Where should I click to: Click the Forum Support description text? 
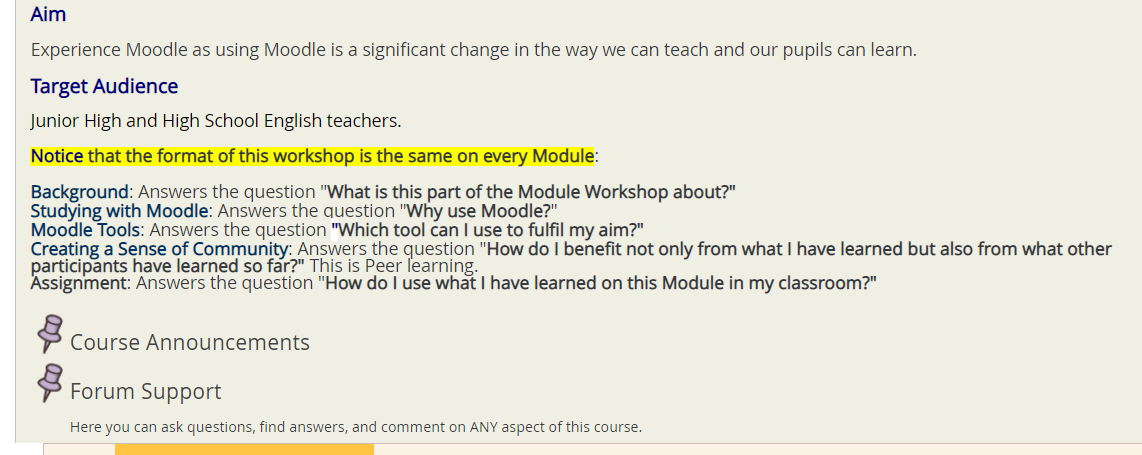tap(356, 427)
